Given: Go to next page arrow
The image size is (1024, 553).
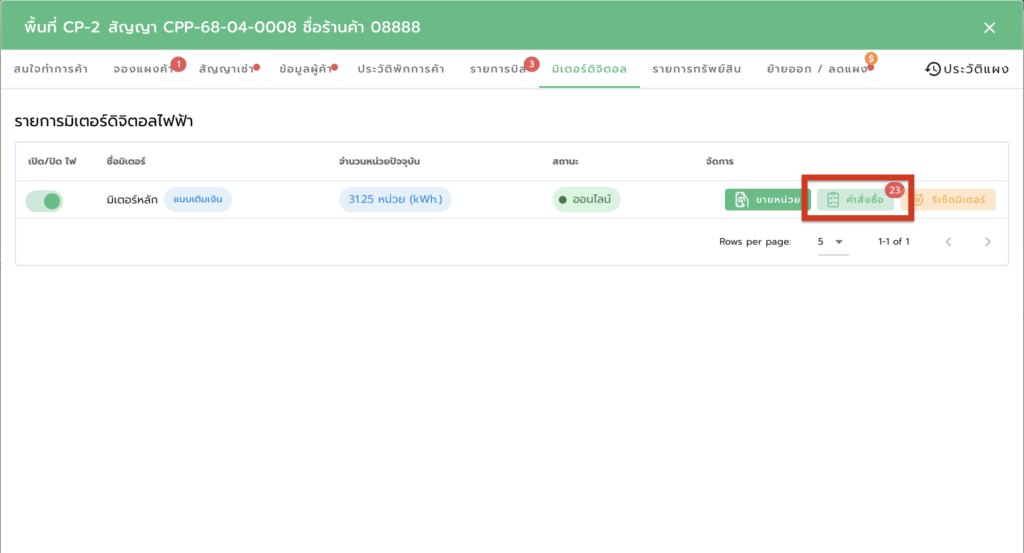Looking at the screenshot, I should [x=987, y=242].
